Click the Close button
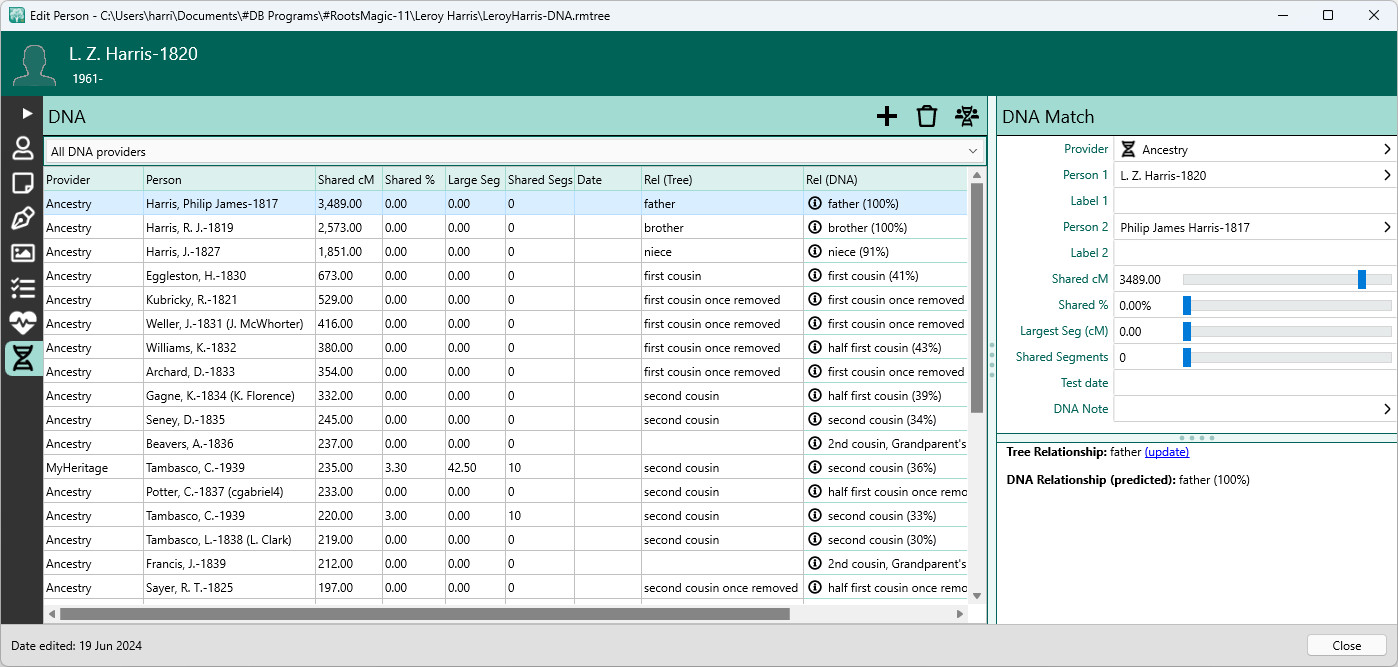 point(1346,645)
